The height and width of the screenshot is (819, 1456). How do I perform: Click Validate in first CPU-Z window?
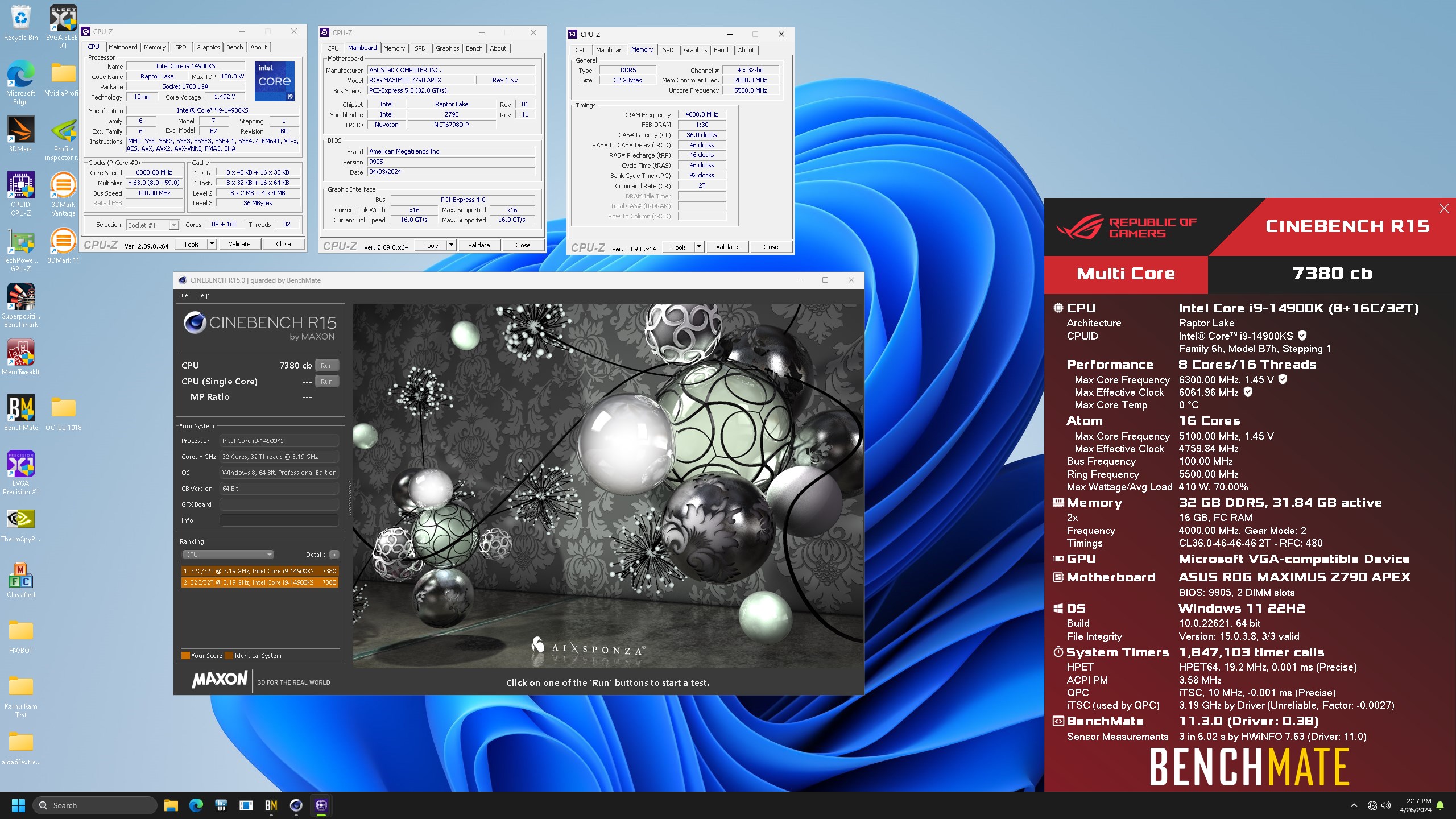click(x=239, y=244)
